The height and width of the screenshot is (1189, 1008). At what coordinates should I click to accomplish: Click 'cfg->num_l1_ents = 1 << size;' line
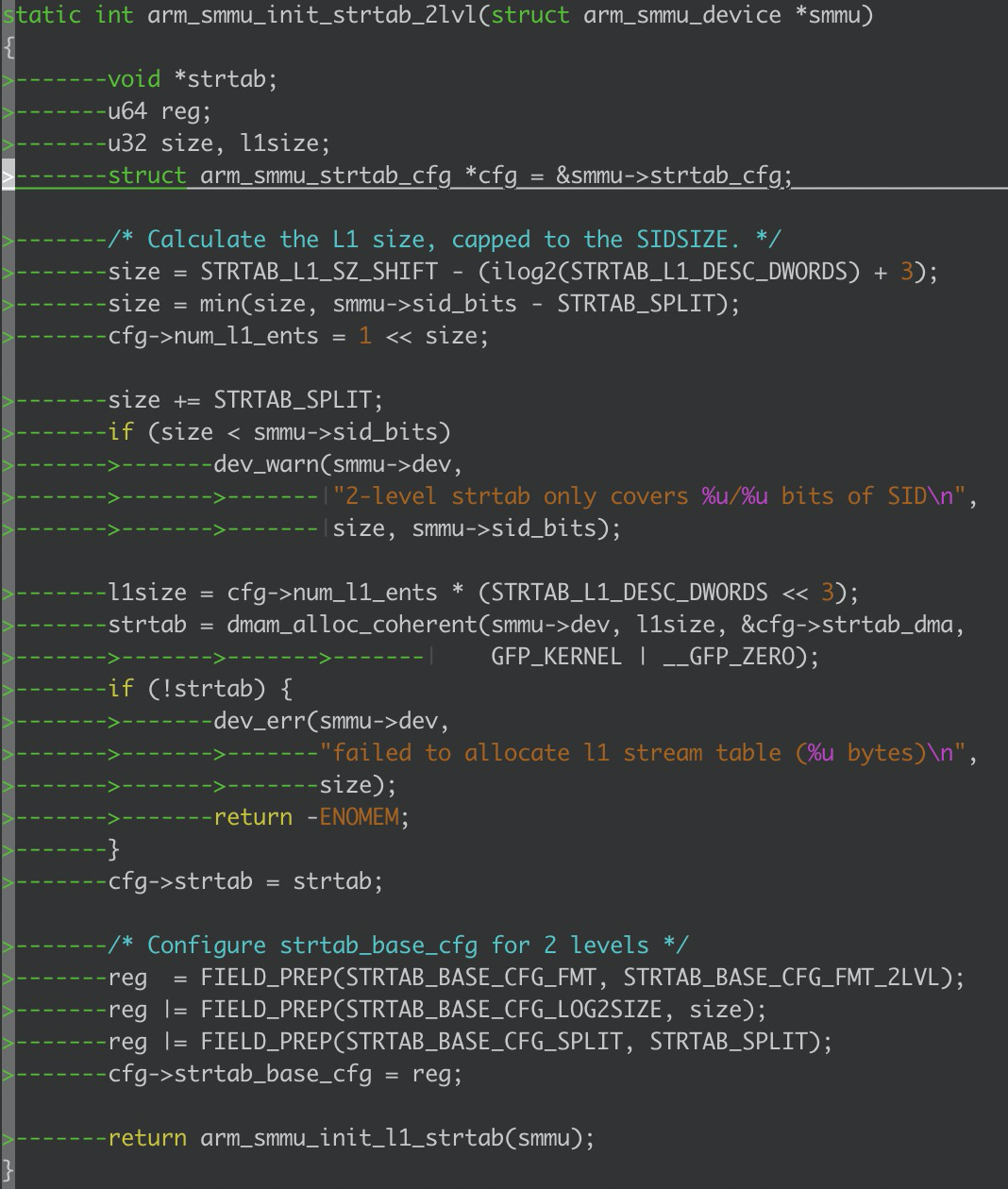298,336
